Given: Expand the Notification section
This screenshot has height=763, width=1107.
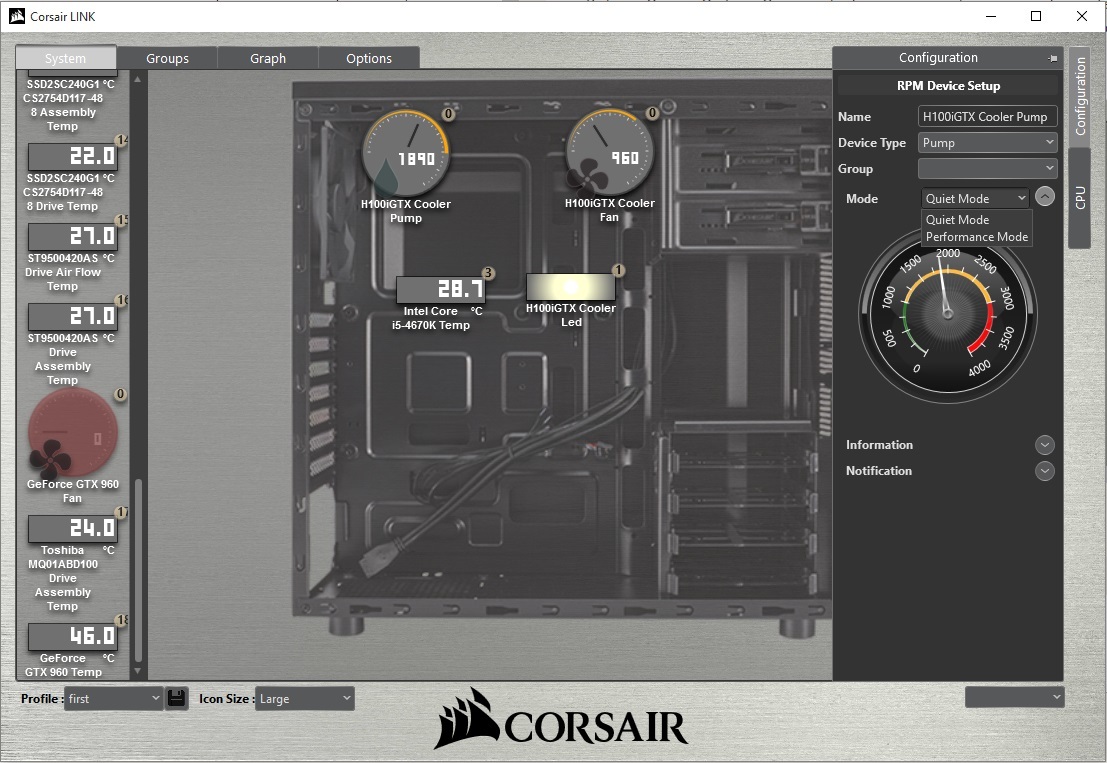Looking at the screenshot, I should (x=1045, y=470).
